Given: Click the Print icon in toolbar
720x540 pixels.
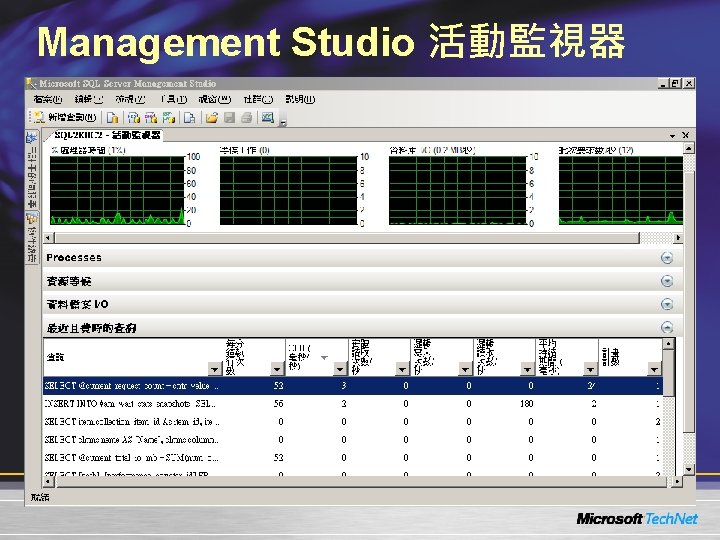Looking at the screenshot, I should point(247,118).
